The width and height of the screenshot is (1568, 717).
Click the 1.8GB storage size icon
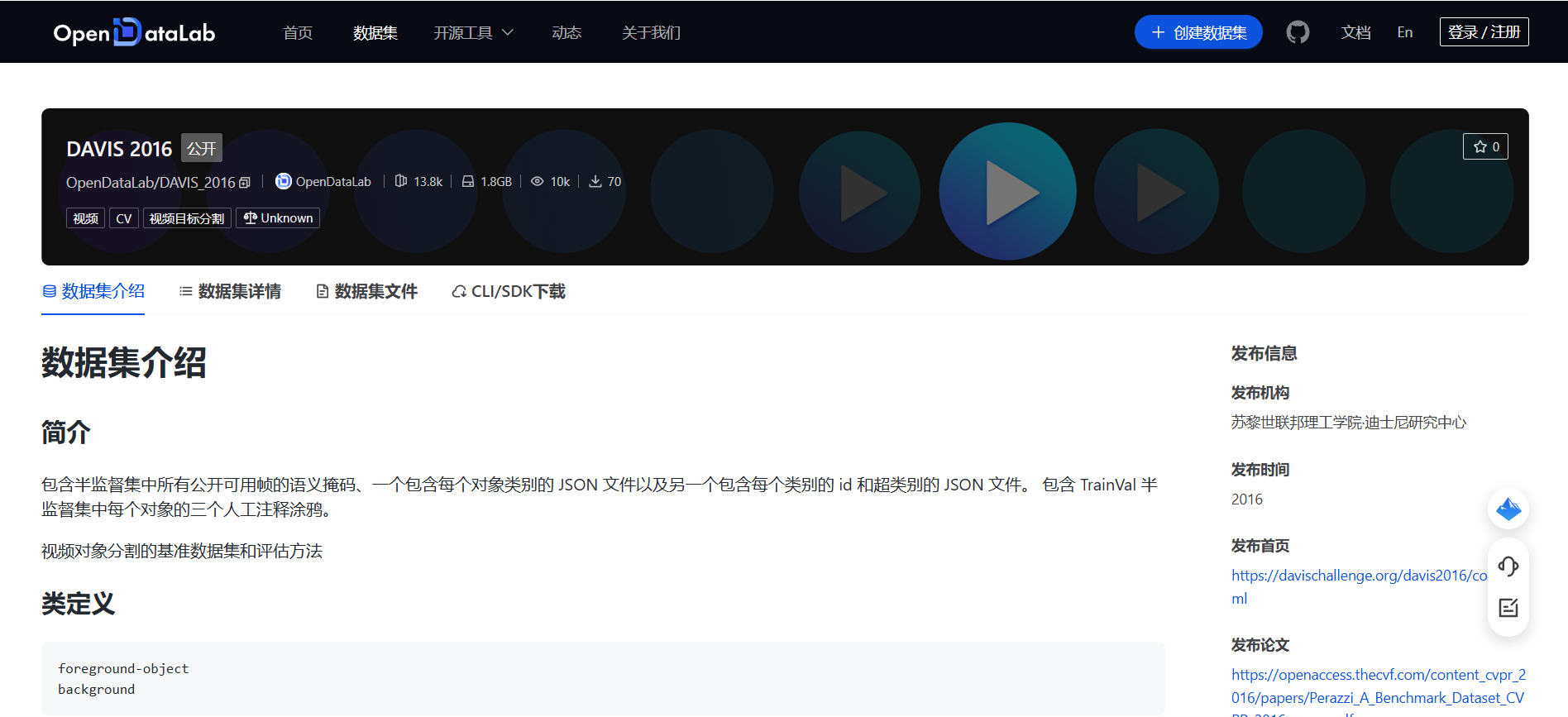[468, 181]
